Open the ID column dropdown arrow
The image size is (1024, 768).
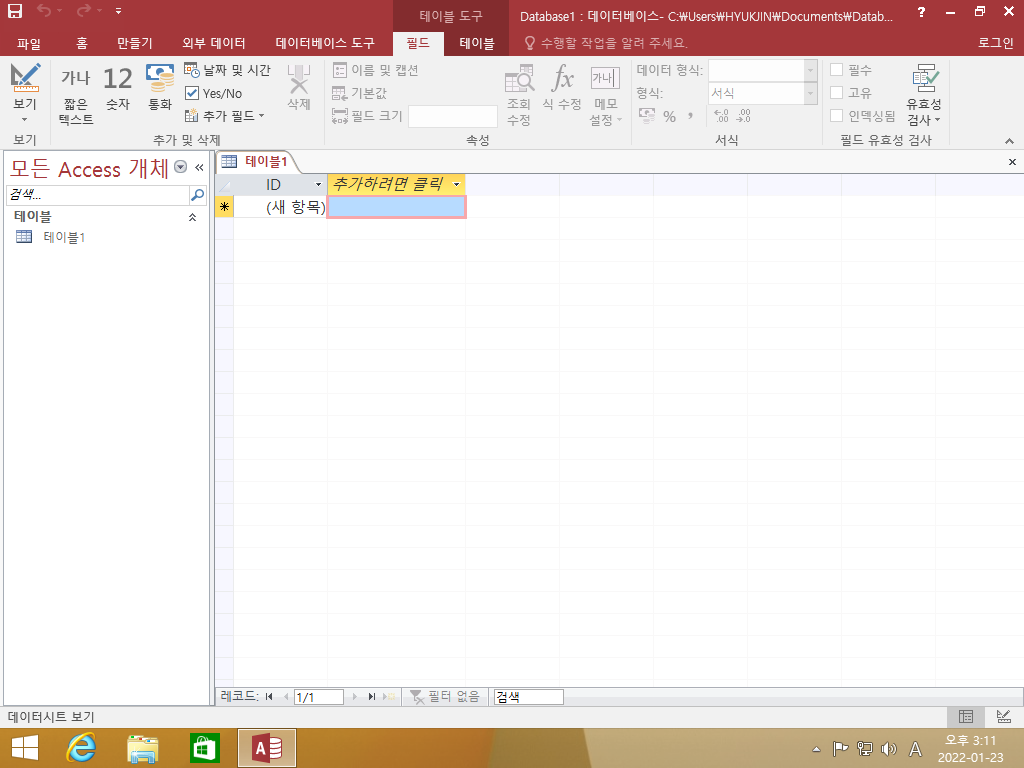(x=319, y=185)
